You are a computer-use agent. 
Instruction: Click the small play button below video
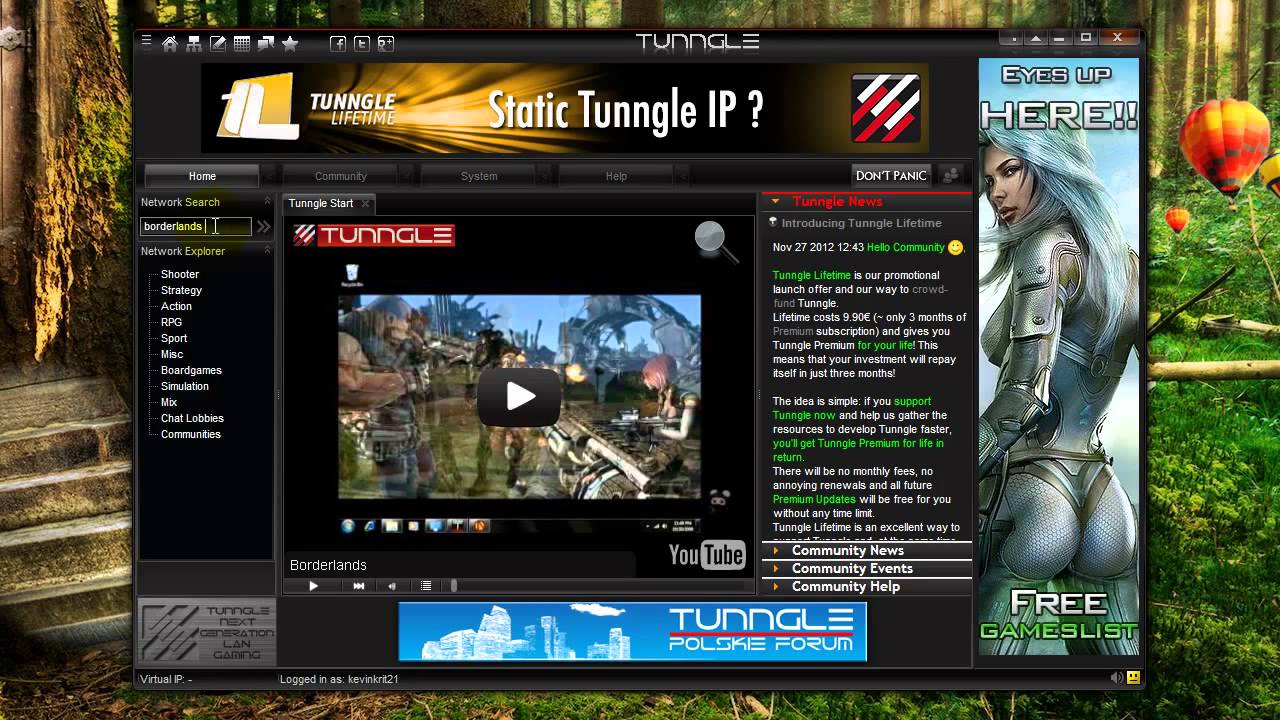point(313,586)
